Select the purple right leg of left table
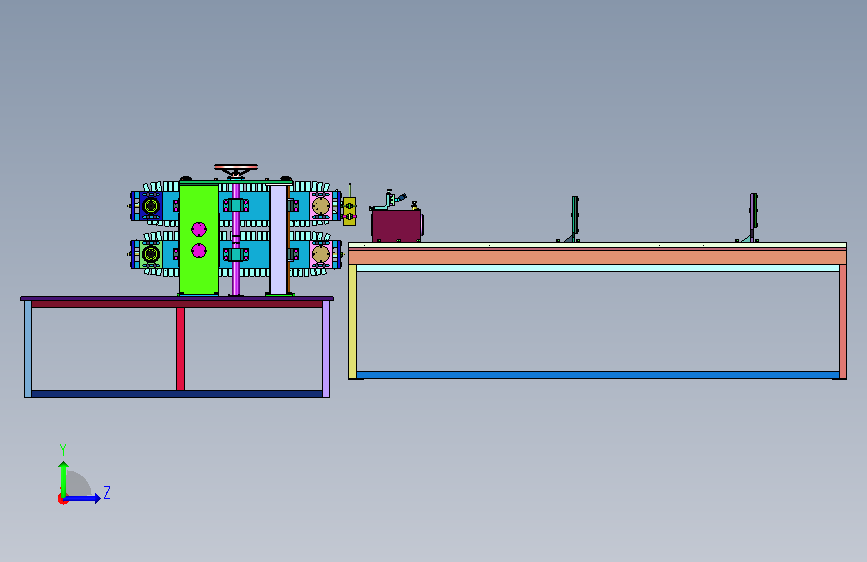The height and width of the screenshot is (562, 867). [326, 349]
